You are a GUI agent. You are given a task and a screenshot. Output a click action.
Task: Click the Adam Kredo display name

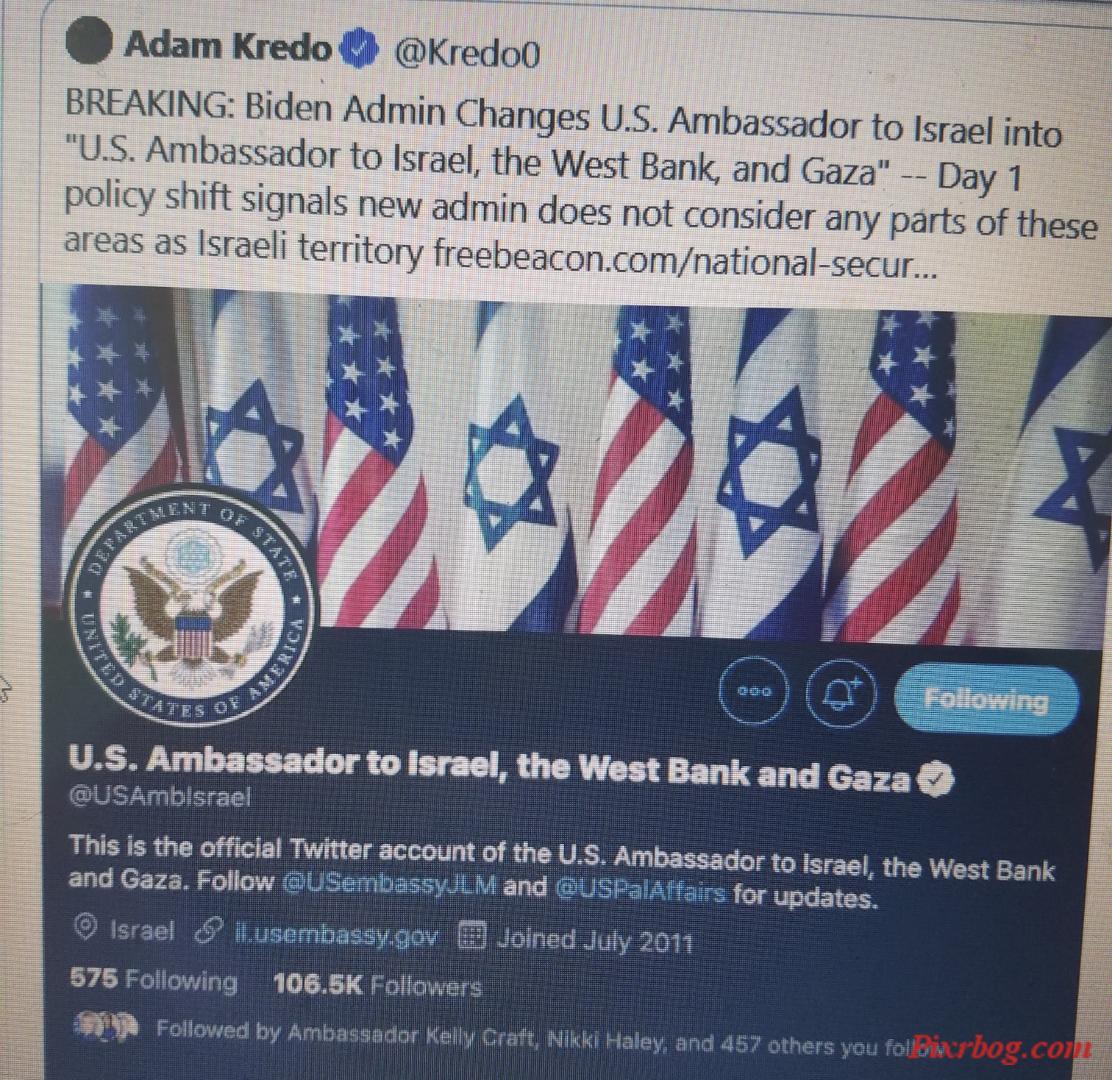pyautogui.click(x=228, y=46)
